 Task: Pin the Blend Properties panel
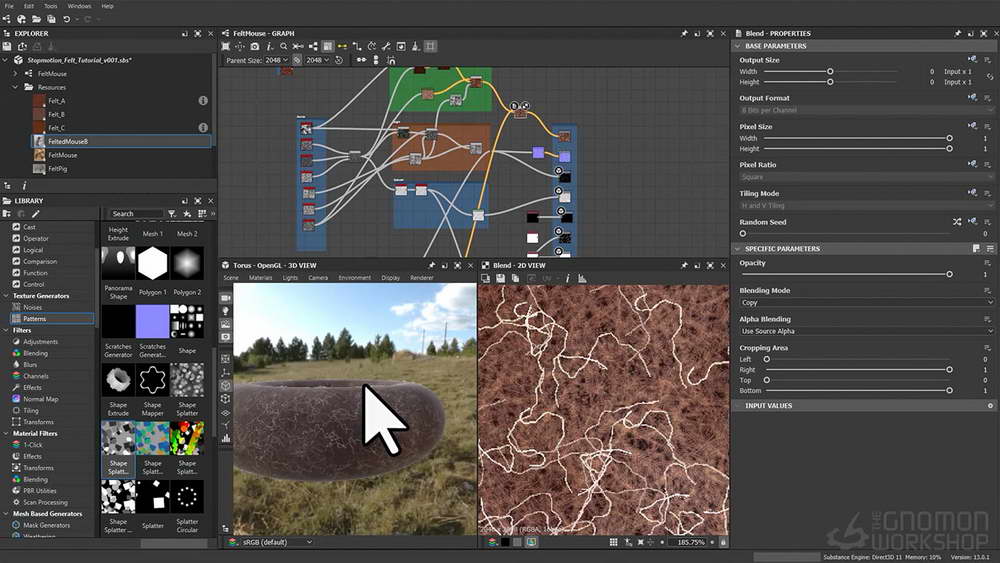coord(957,33)
